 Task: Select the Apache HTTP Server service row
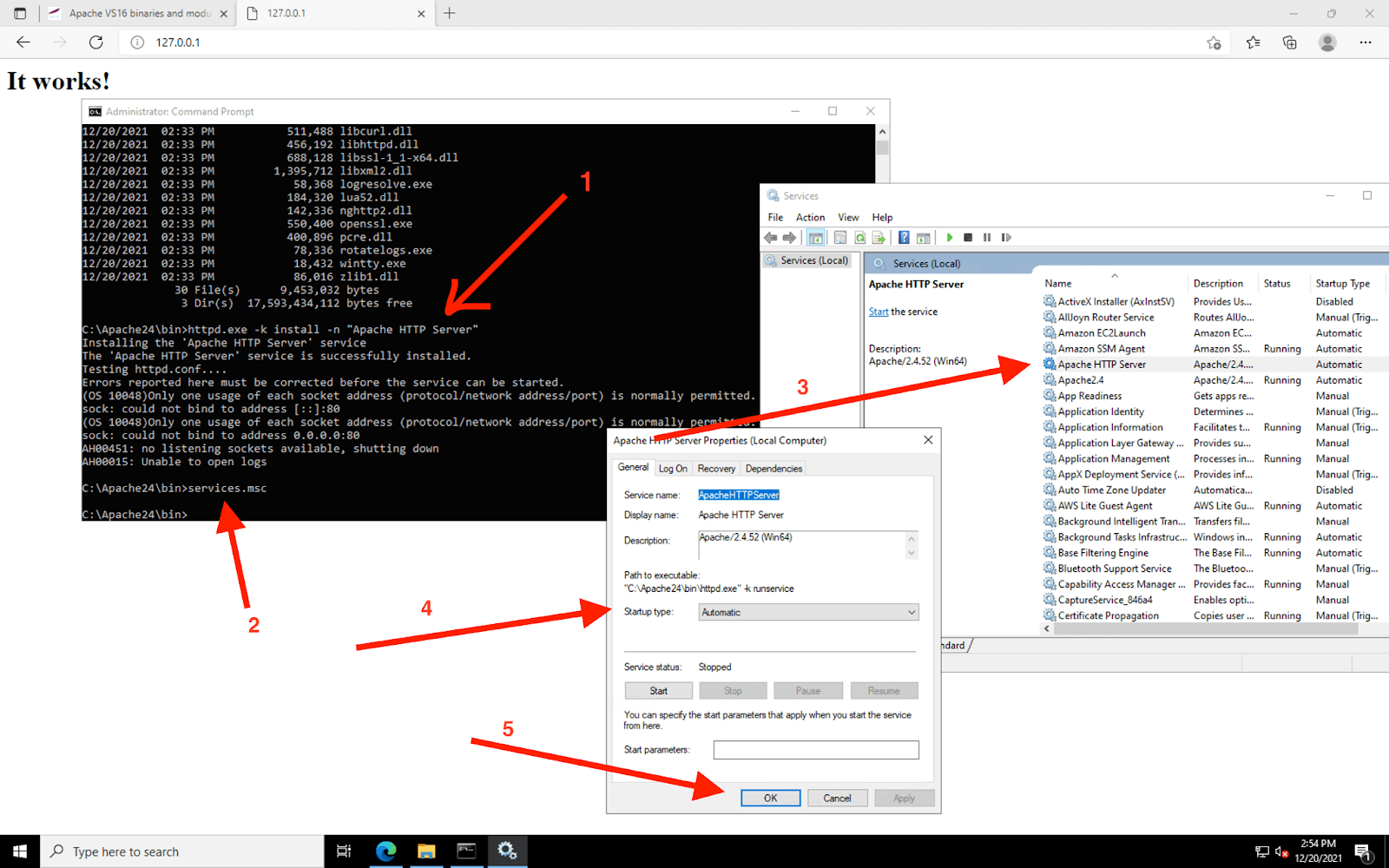[1214, 365]
